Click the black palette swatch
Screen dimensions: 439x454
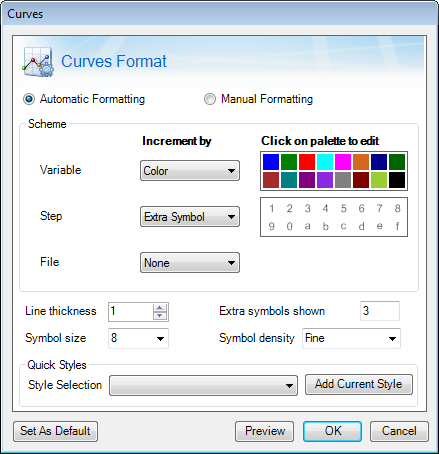(397, 180)
